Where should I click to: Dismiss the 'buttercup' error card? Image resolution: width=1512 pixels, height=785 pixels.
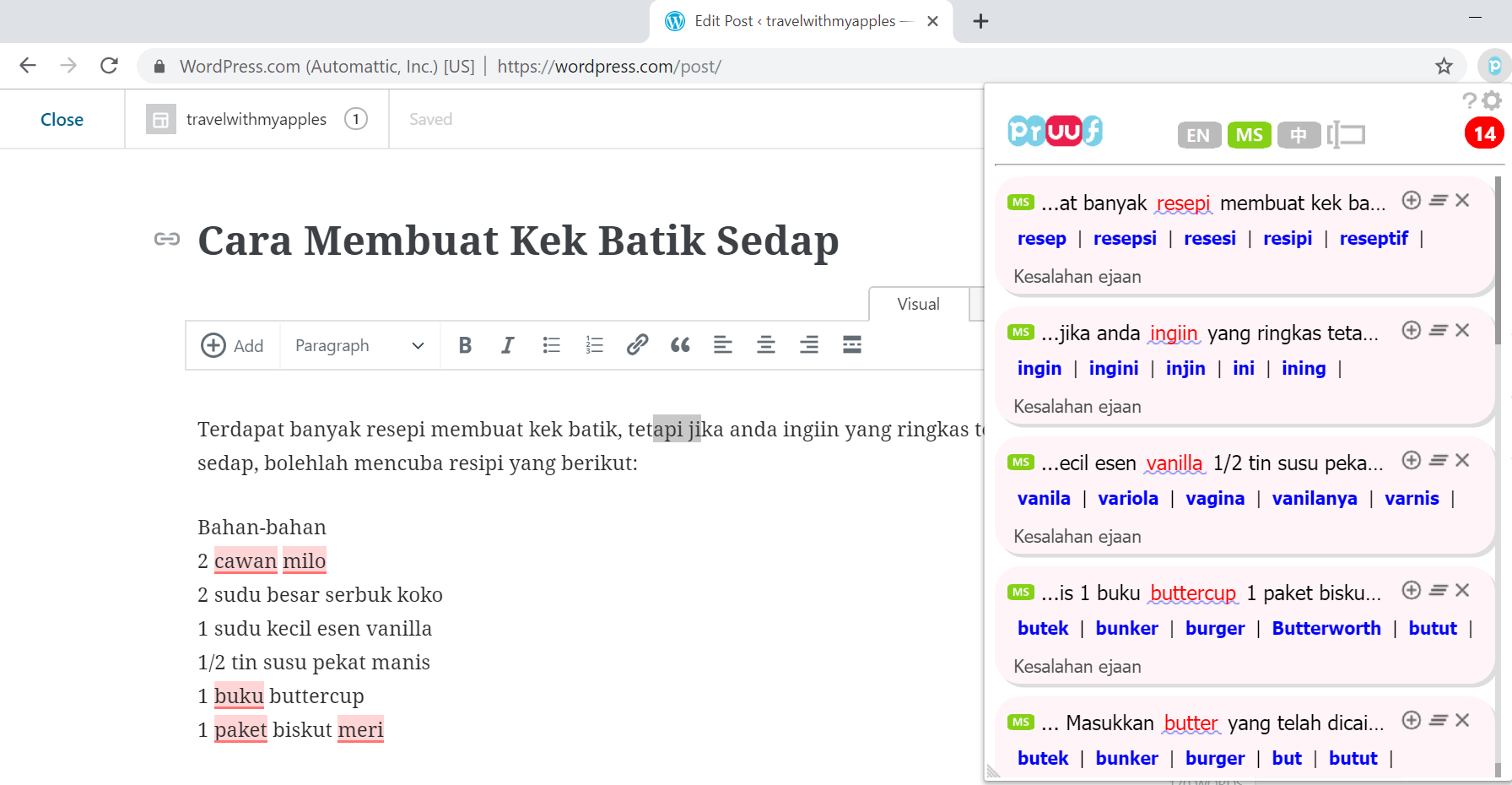point(1463,590)
